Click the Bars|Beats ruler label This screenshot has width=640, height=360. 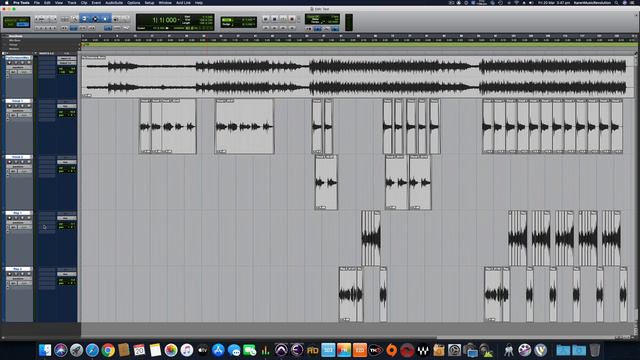pos(16,36)
